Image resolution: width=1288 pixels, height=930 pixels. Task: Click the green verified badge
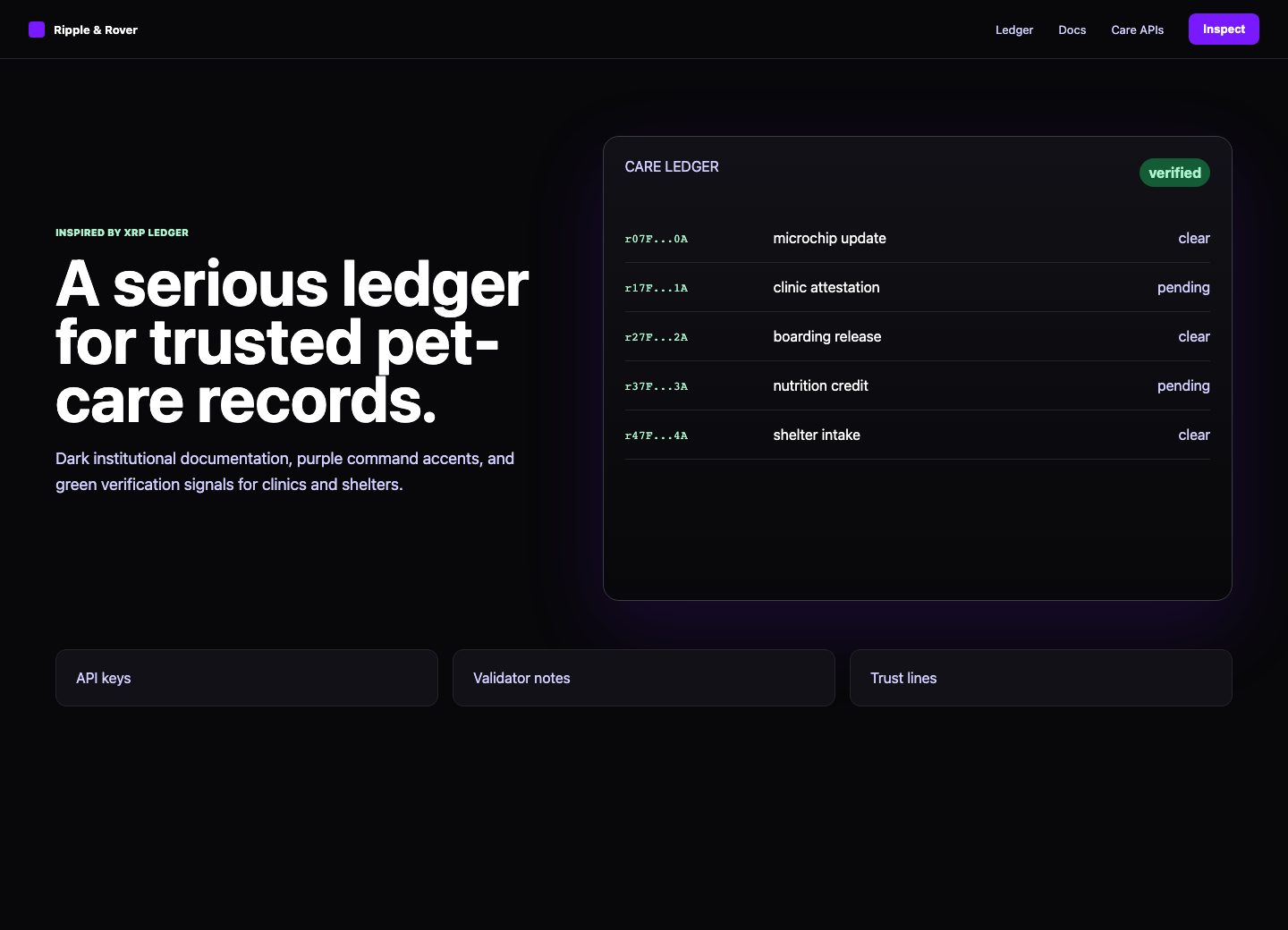[x=1174, y=173]
